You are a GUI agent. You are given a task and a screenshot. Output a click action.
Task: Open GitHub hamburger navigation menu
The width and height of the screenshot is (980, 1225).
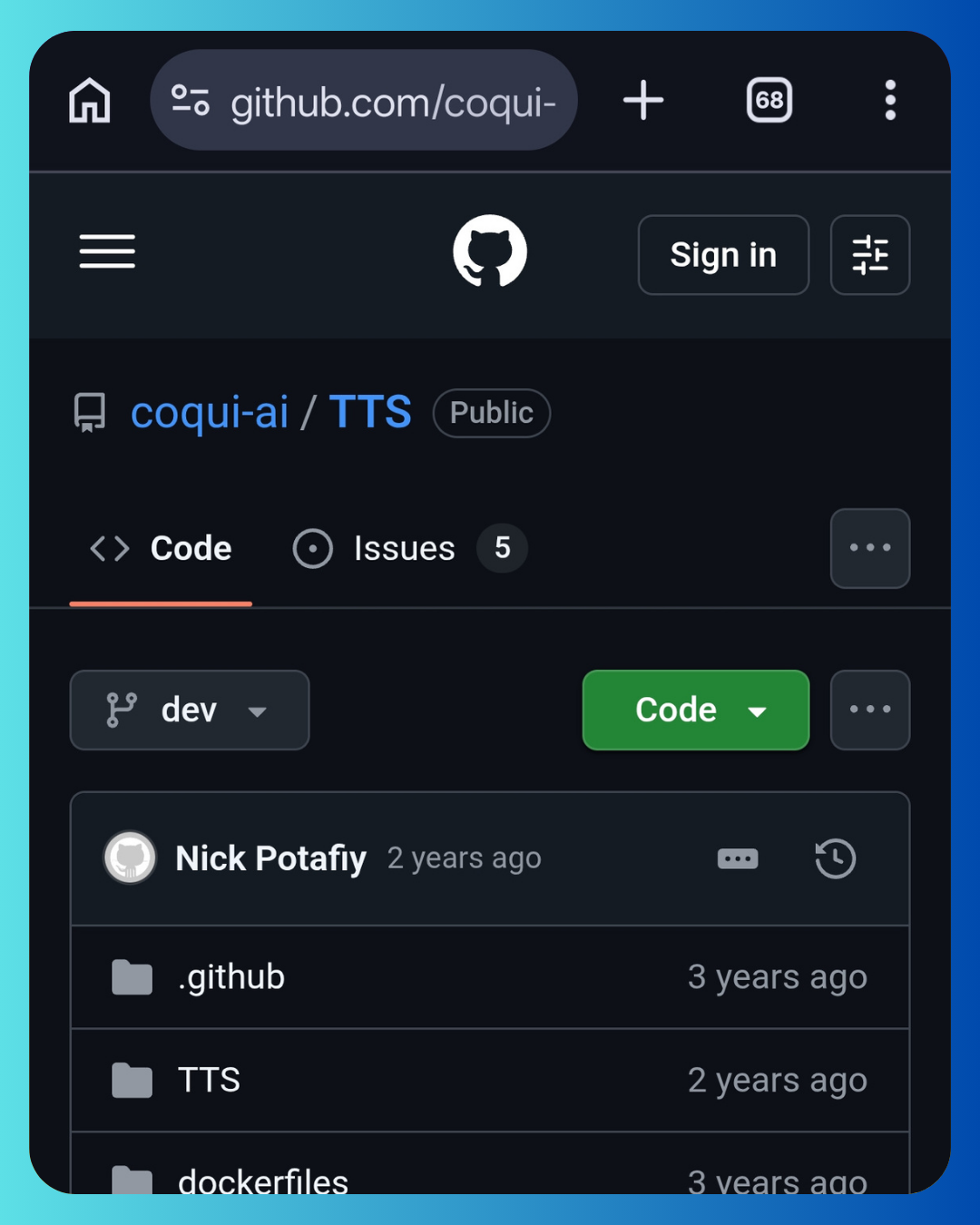tap(107, 252)
